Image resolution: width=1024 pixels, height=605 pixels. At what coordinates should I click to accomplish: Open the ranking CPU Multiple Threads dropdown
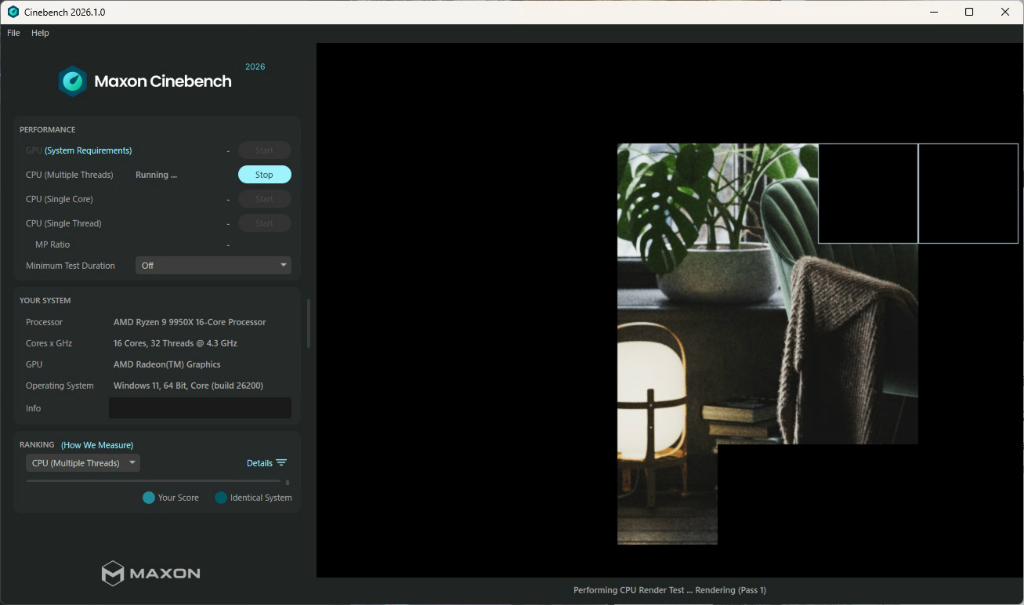[x=82, y=463]
